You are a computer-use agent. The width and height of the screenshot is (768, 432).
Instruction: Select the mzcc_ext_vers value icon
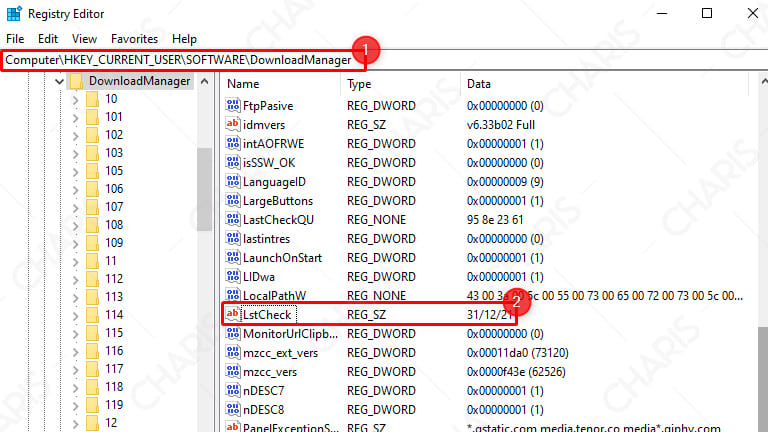[x=233, y=352]
